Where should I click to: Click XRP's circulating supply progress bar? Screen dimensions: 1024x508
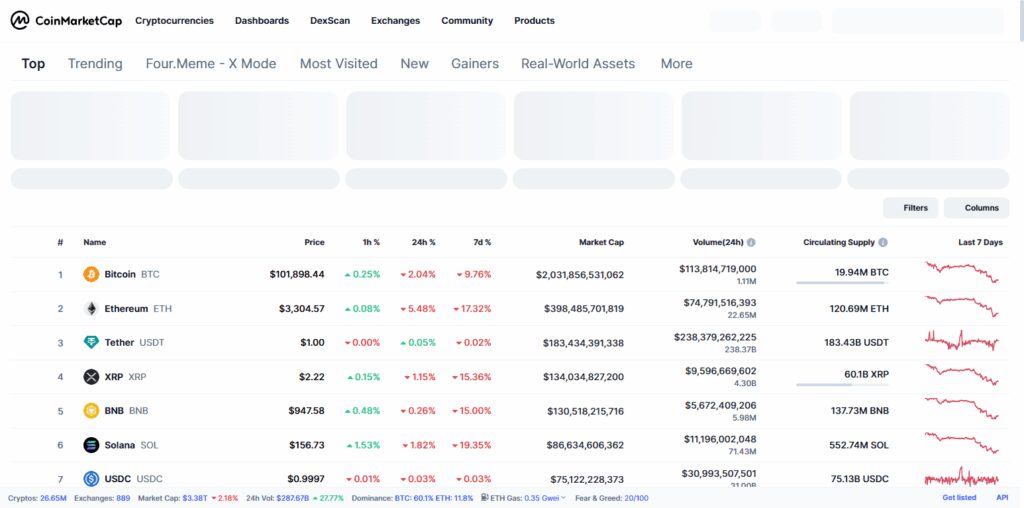842,385
